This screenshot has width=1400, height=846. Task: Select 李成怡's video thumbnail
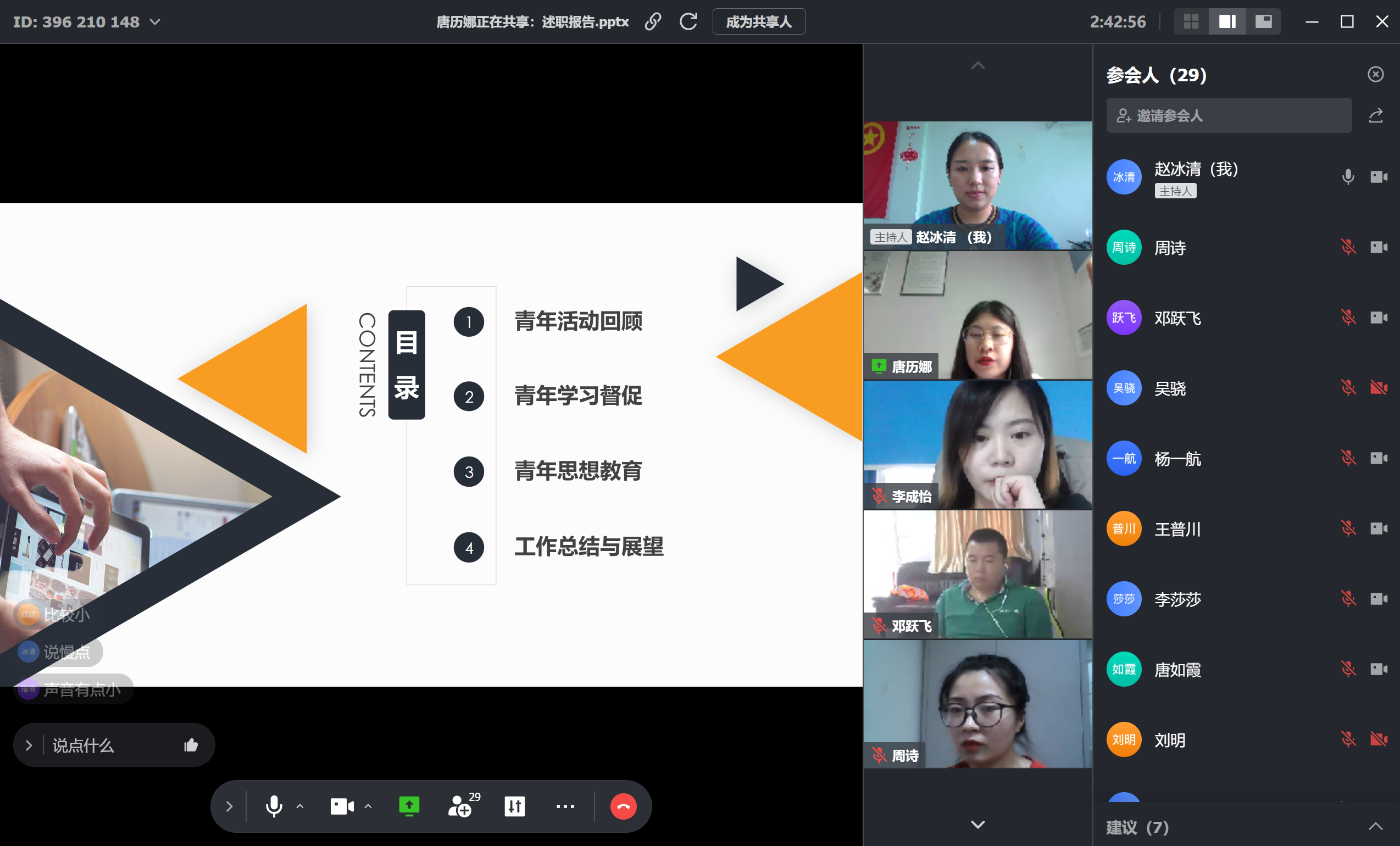click(977, 445)
